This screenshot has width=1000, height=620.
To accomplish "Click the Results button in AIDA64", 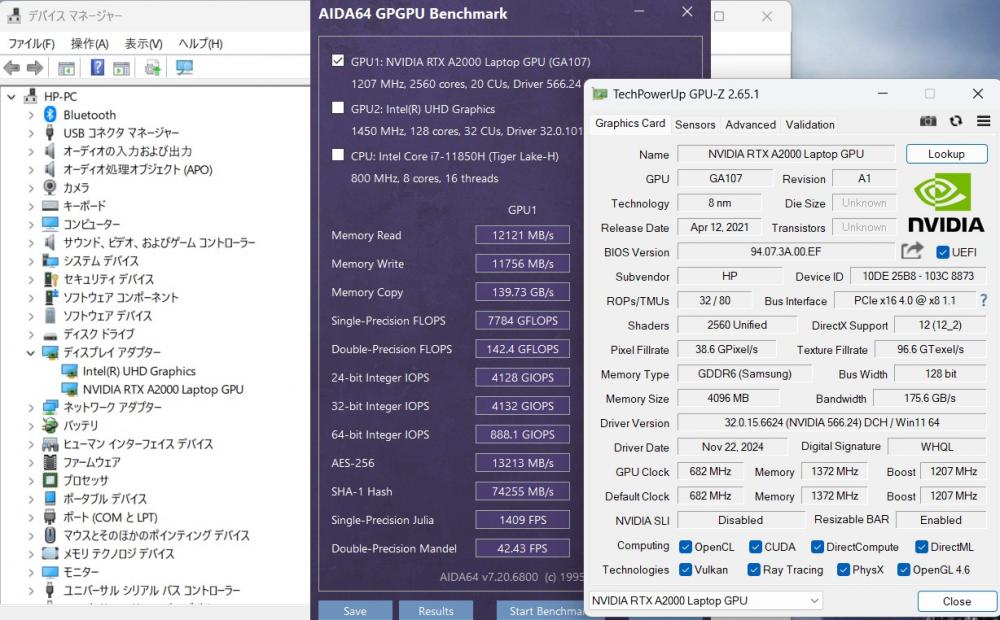I will coord(435,610).
